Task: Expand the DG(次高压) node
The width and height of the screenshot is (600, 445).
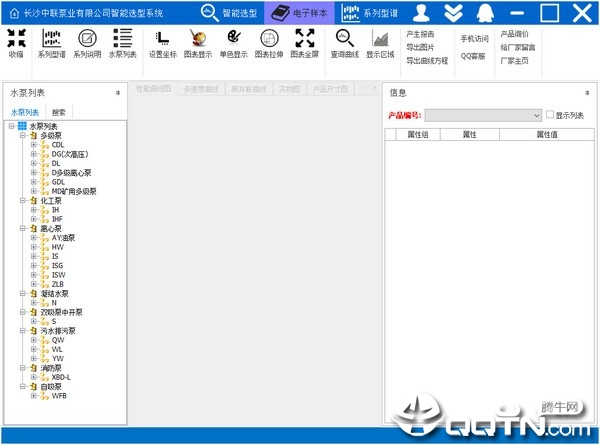Action: [34, 154]
